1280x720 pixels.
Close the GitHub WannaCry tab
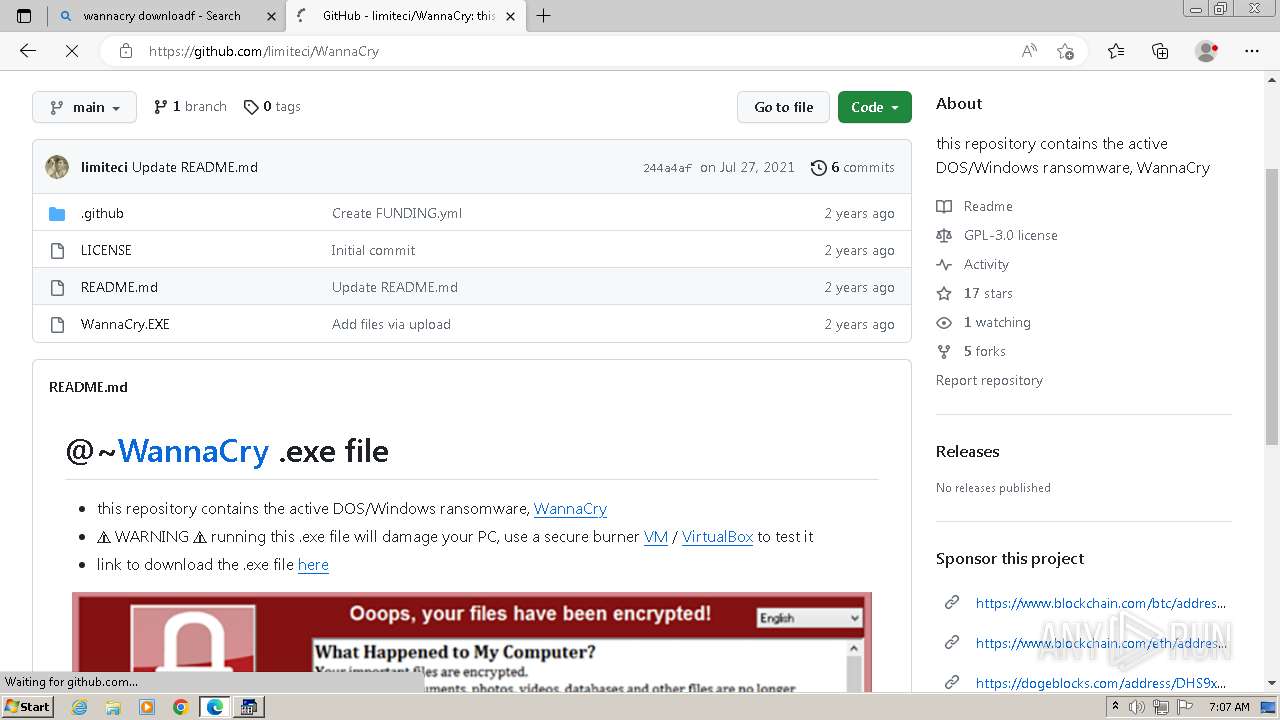pos(511,16)
